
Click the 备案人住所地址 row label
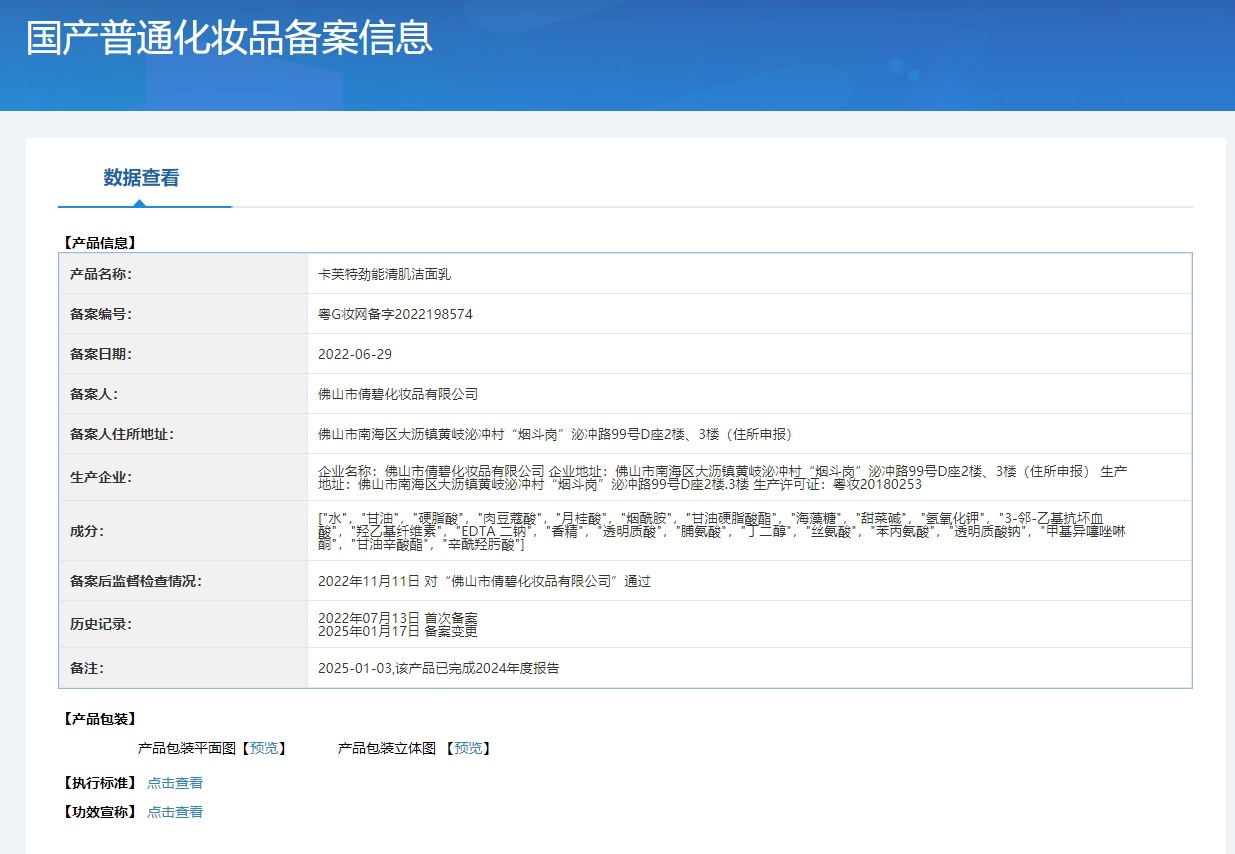(x=121, y=434)
